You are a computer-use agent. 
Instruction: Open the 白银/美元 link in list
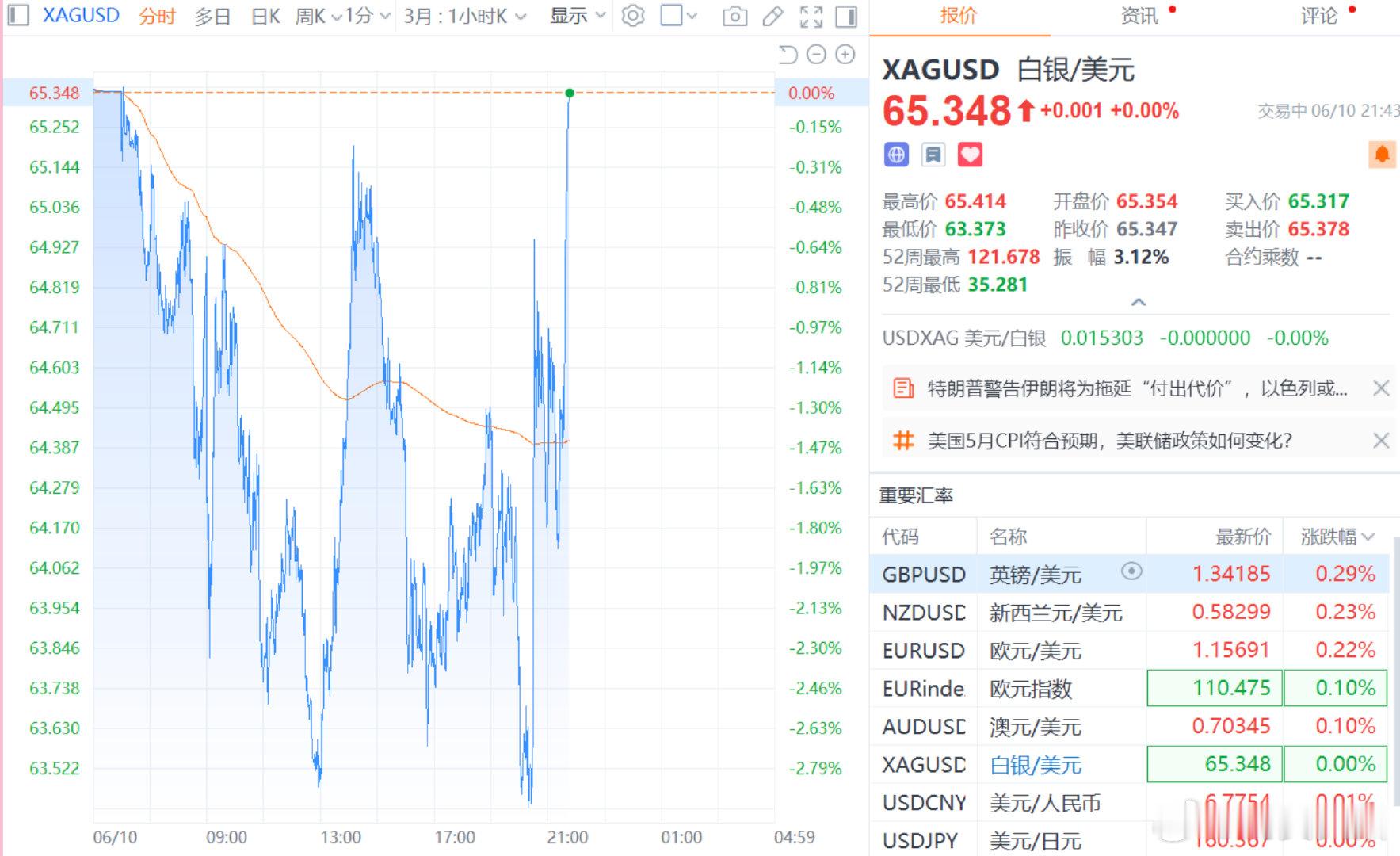coord(1036,765)
